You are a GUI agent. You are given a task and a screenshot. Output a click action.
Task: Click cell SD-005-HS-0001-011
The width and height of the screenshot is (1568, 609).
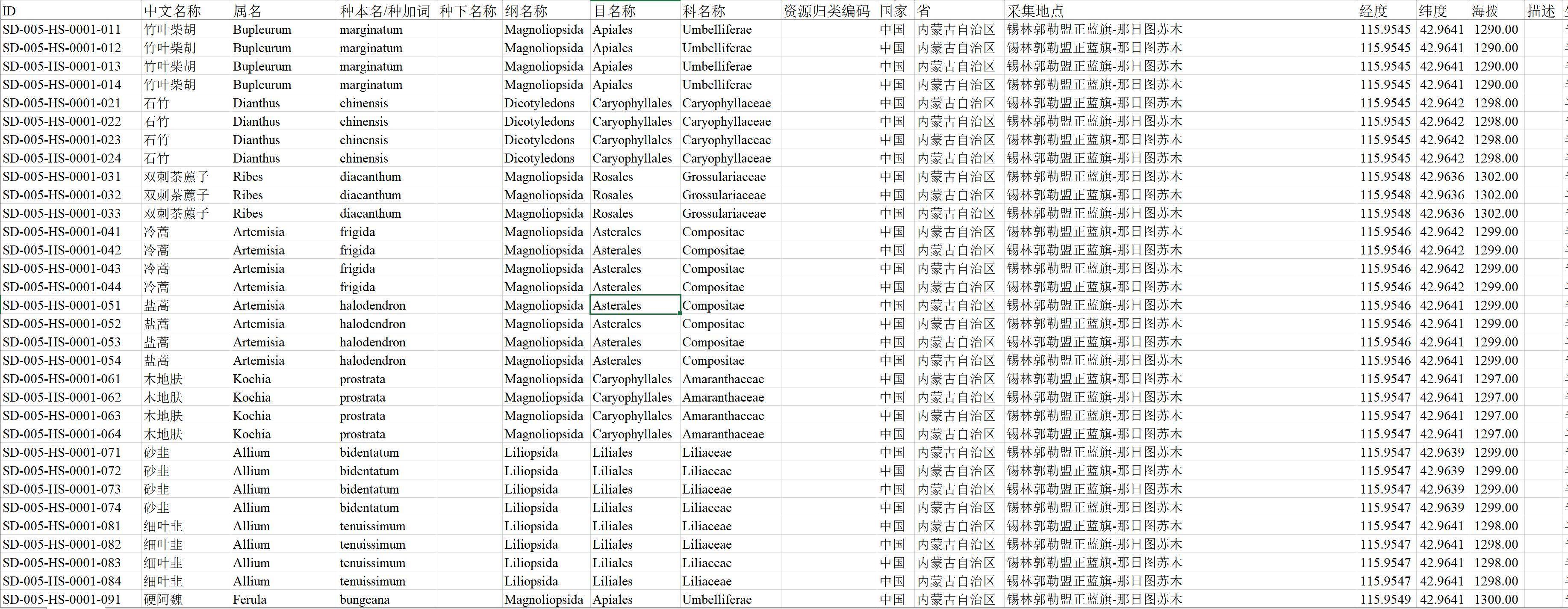(x=62, y=29)
